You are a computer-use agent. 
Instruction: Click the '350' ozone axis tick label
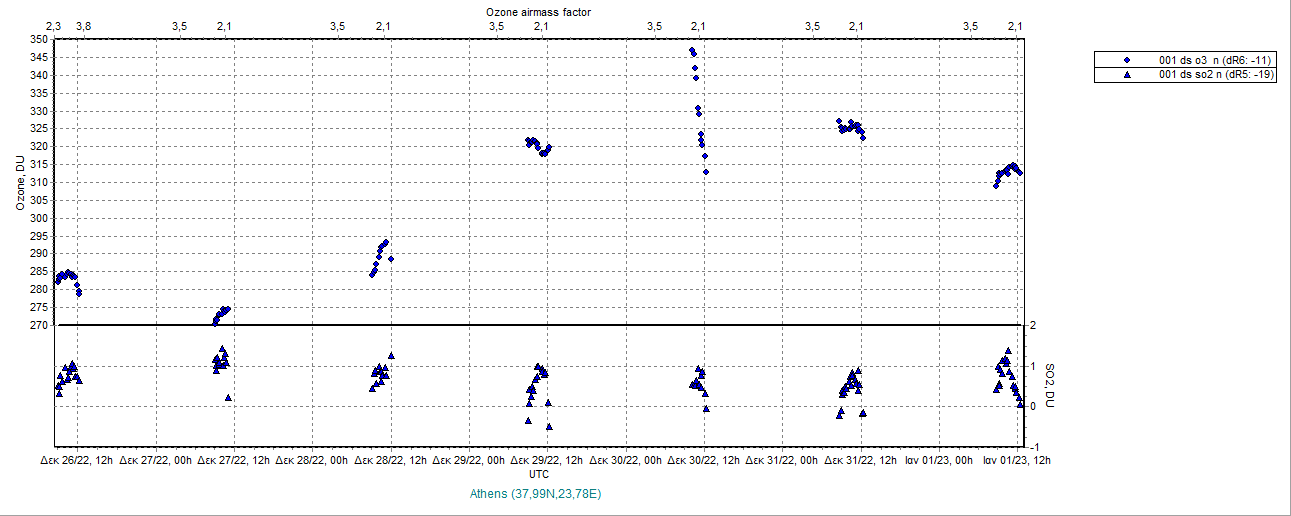(x=39, y=40)
